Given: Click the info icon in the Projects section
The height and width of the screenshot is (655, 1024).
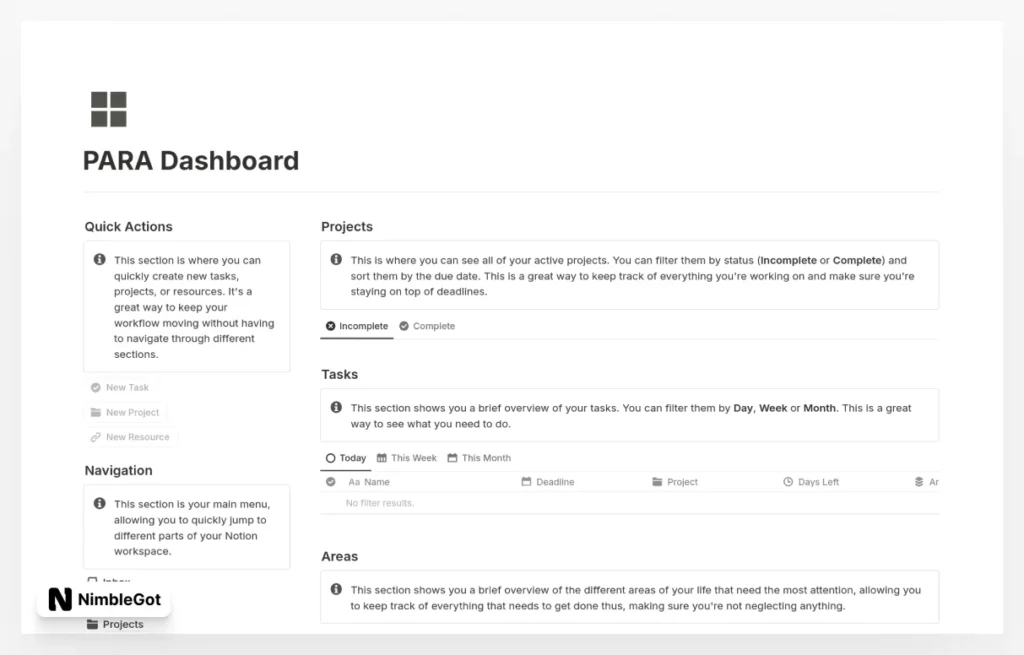Looking at the screenshot, I should pyautogui.click(x=335, y=259).
